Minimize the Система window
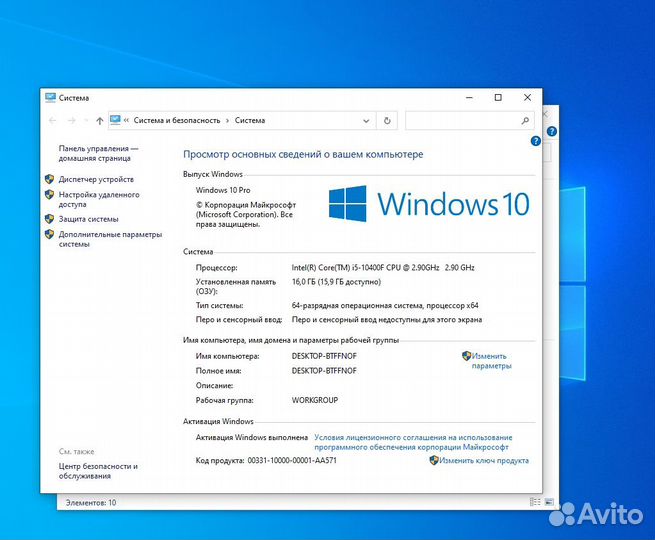Image resolution: width=655 pixels, height=540 pixels. coord(470,98)
